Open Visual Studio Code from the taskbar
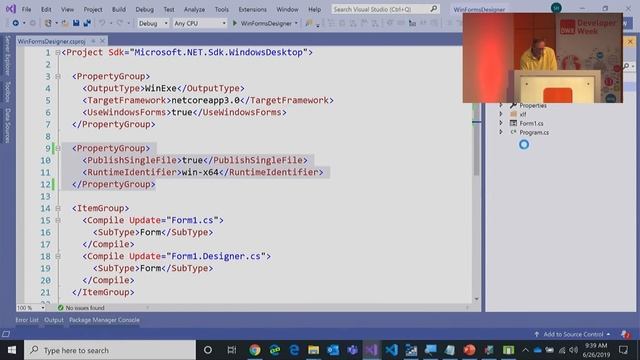 coord(391,350)
